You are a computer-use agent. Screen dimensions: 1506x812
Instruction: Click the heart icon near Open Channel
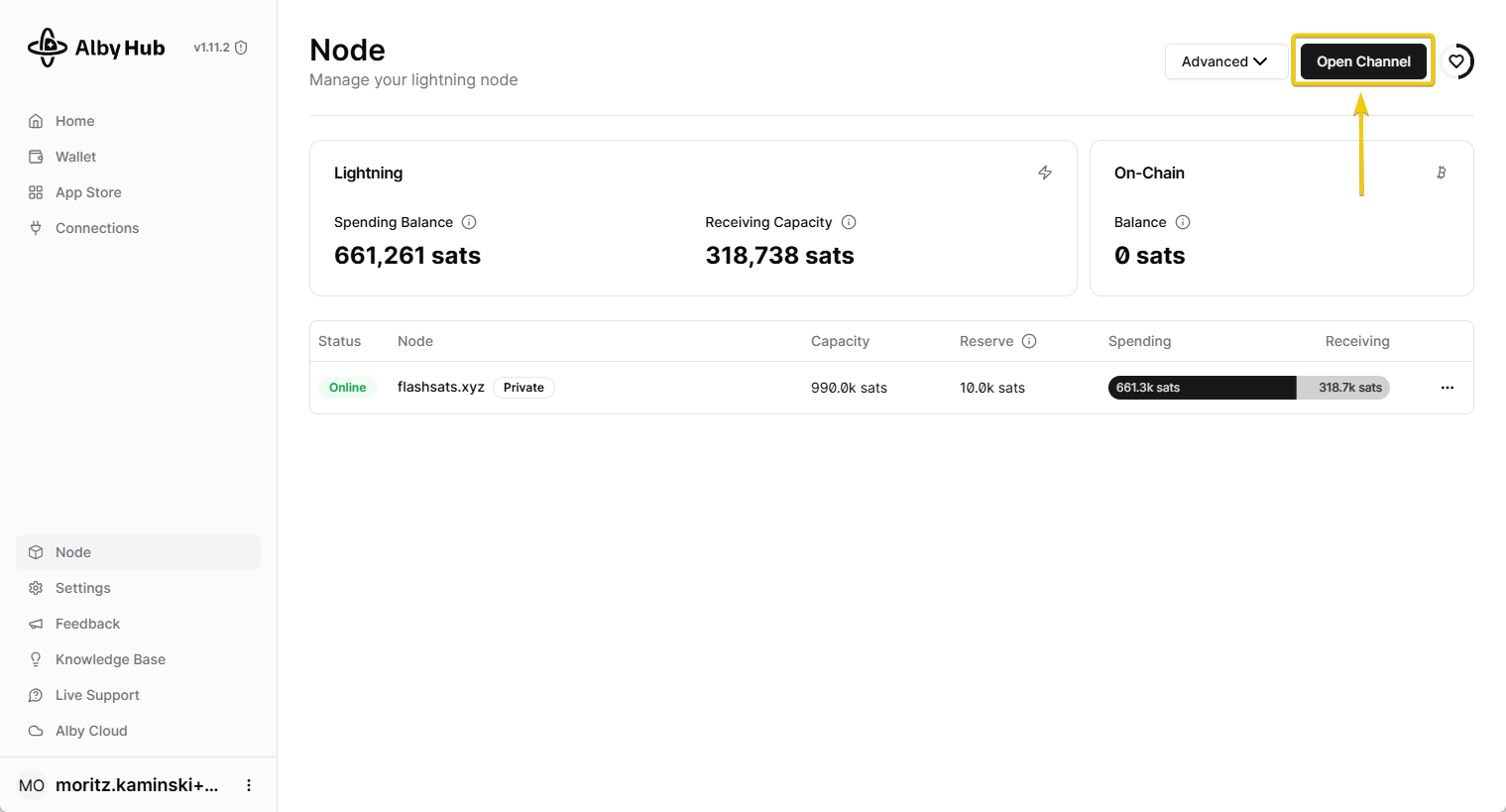coord(1456,61)
